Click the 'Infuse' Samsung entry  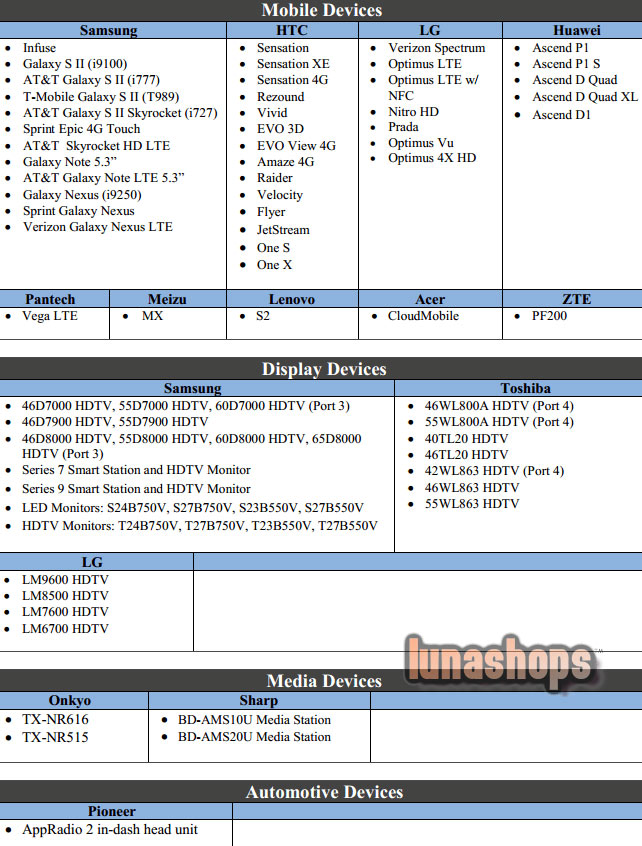tap(39, 48)
